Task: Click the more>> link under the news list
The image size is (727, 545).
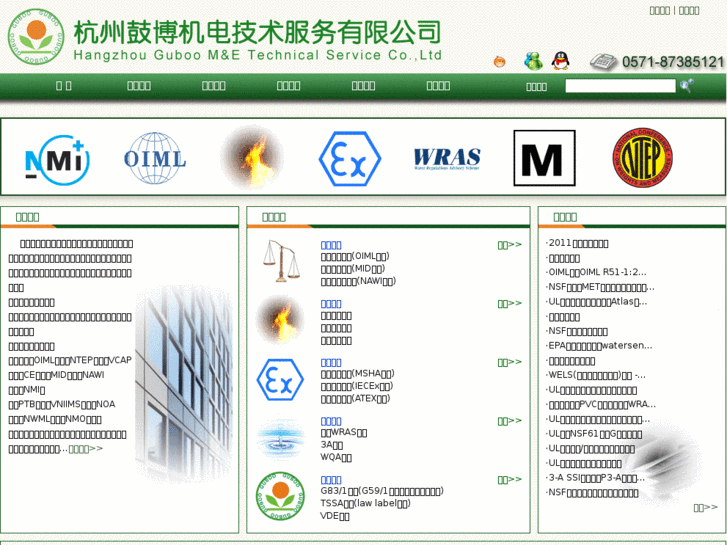Action: tap(706, 508)
